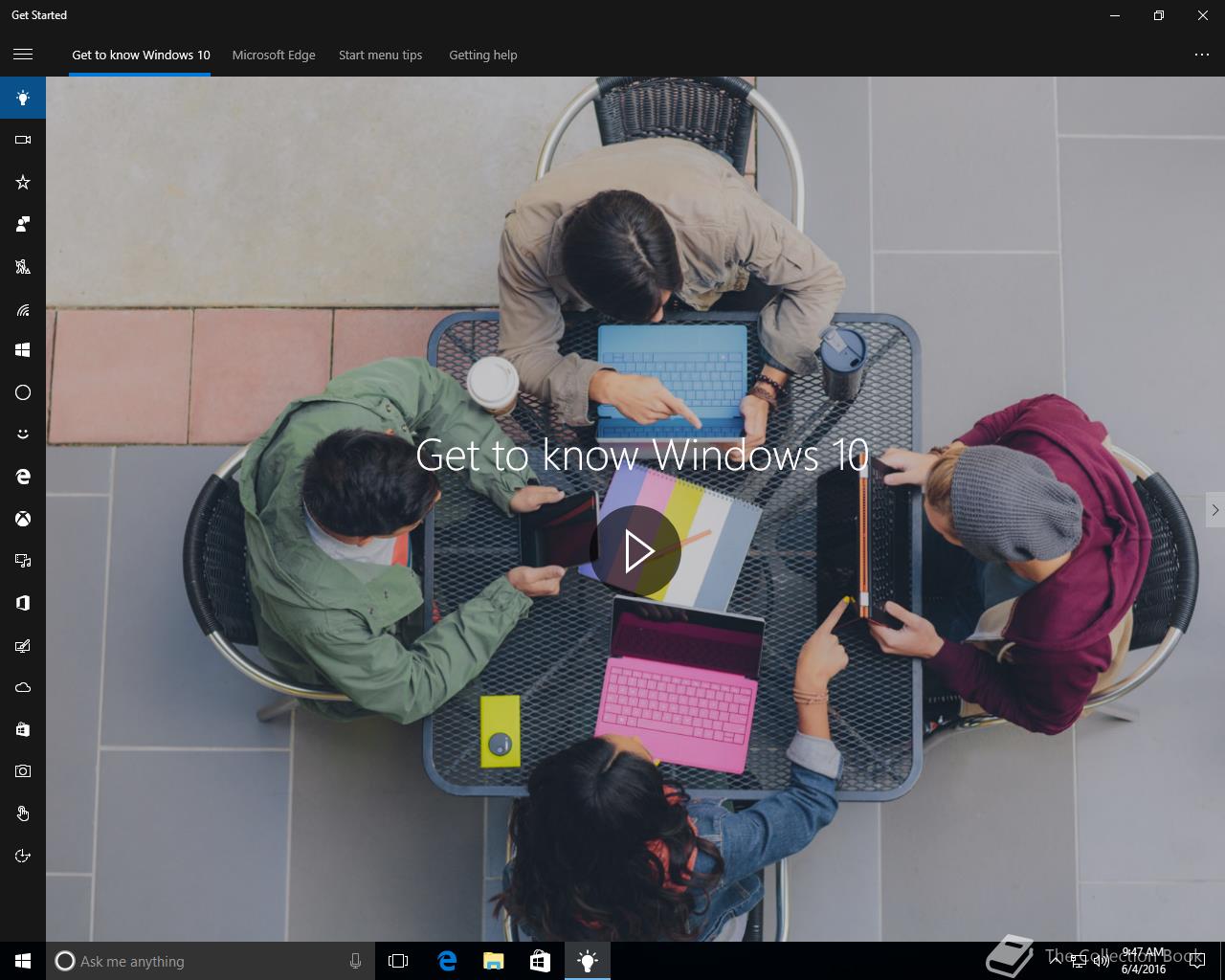1225x980 pixels.
Task: Open the movies and music sidebar icon
Action: click(23, 561)
